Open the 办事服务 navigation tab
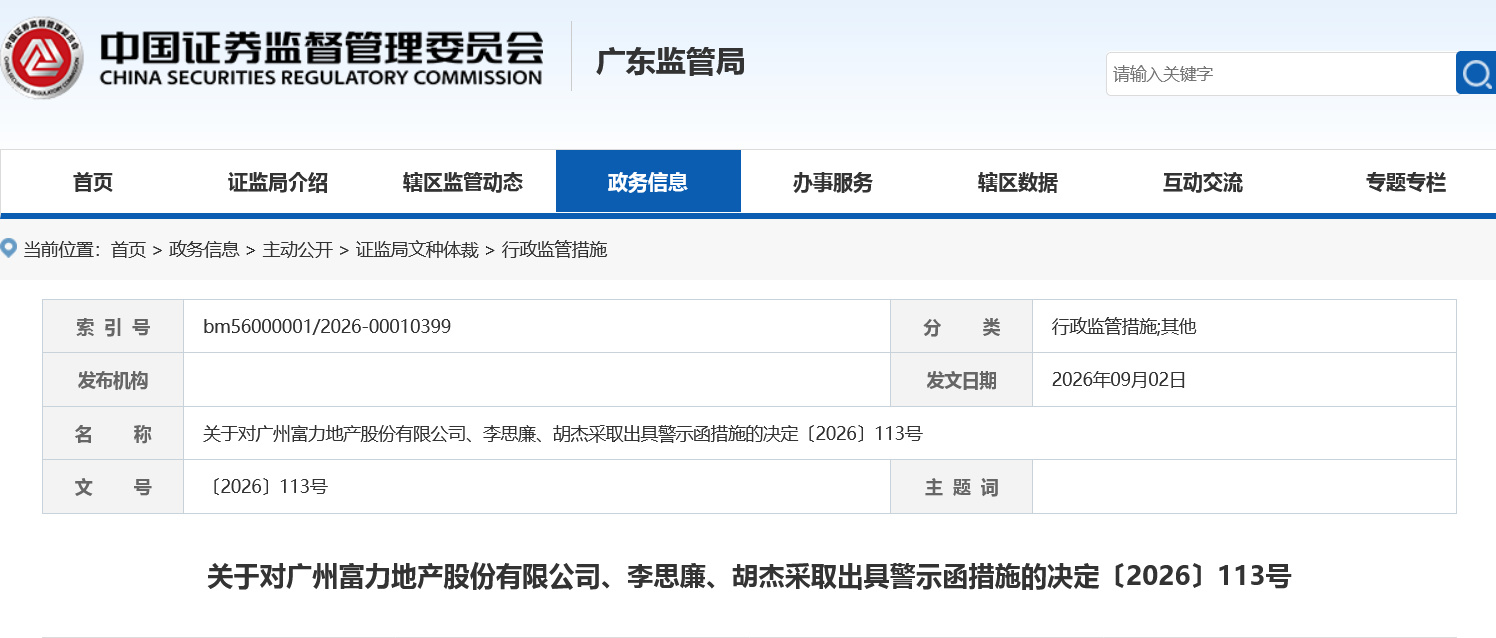1496x638 pixels. (833, 182)
